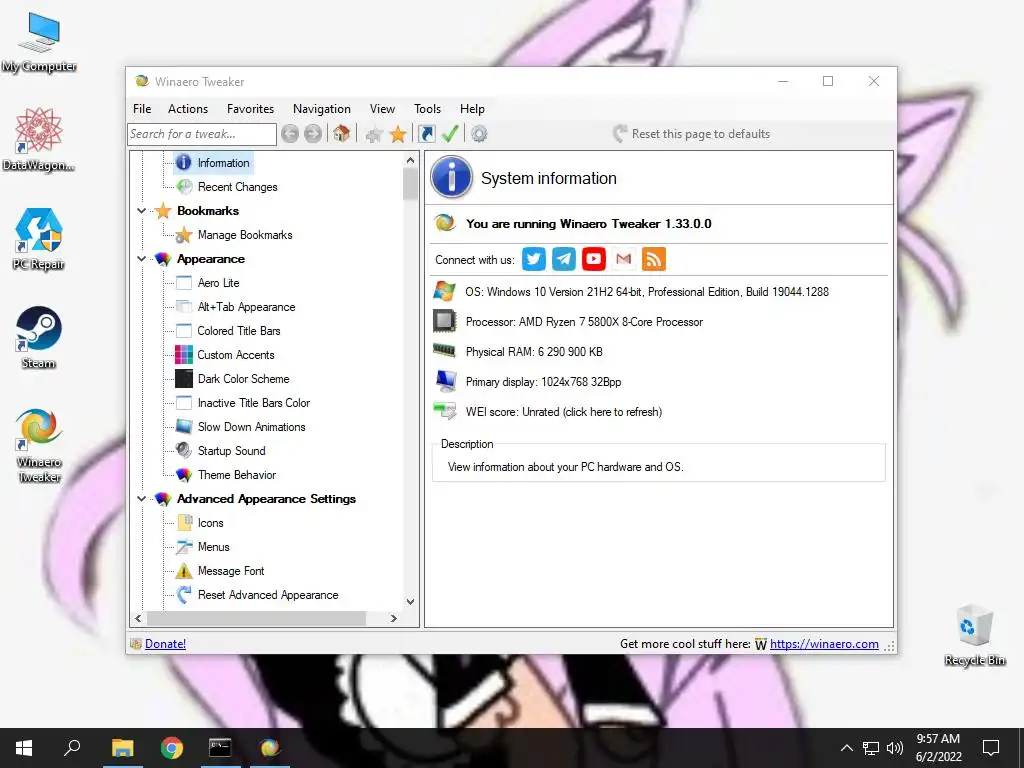Image resolution: width=1024 pixels, height=768 pixels.
Task: Open the Recycle Bin desktop icon
Action: pyautogui.click(x=975, y=635)
